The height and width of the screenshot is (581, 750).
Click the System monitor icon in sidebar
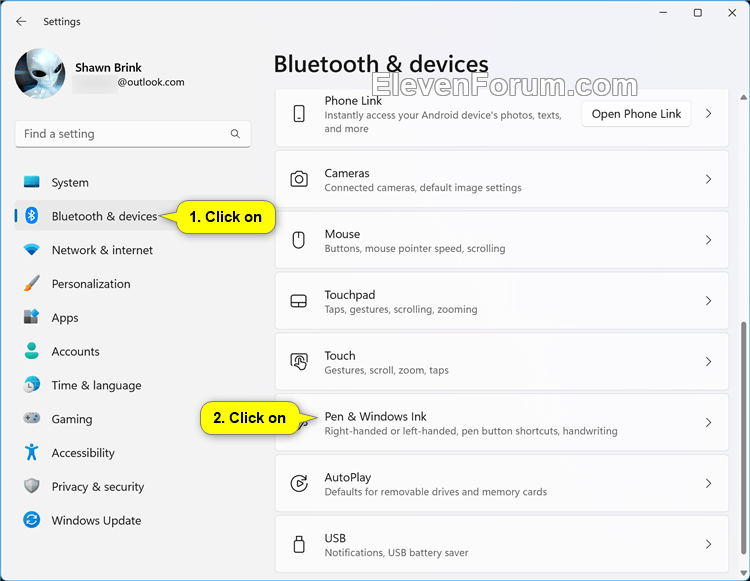32,182
